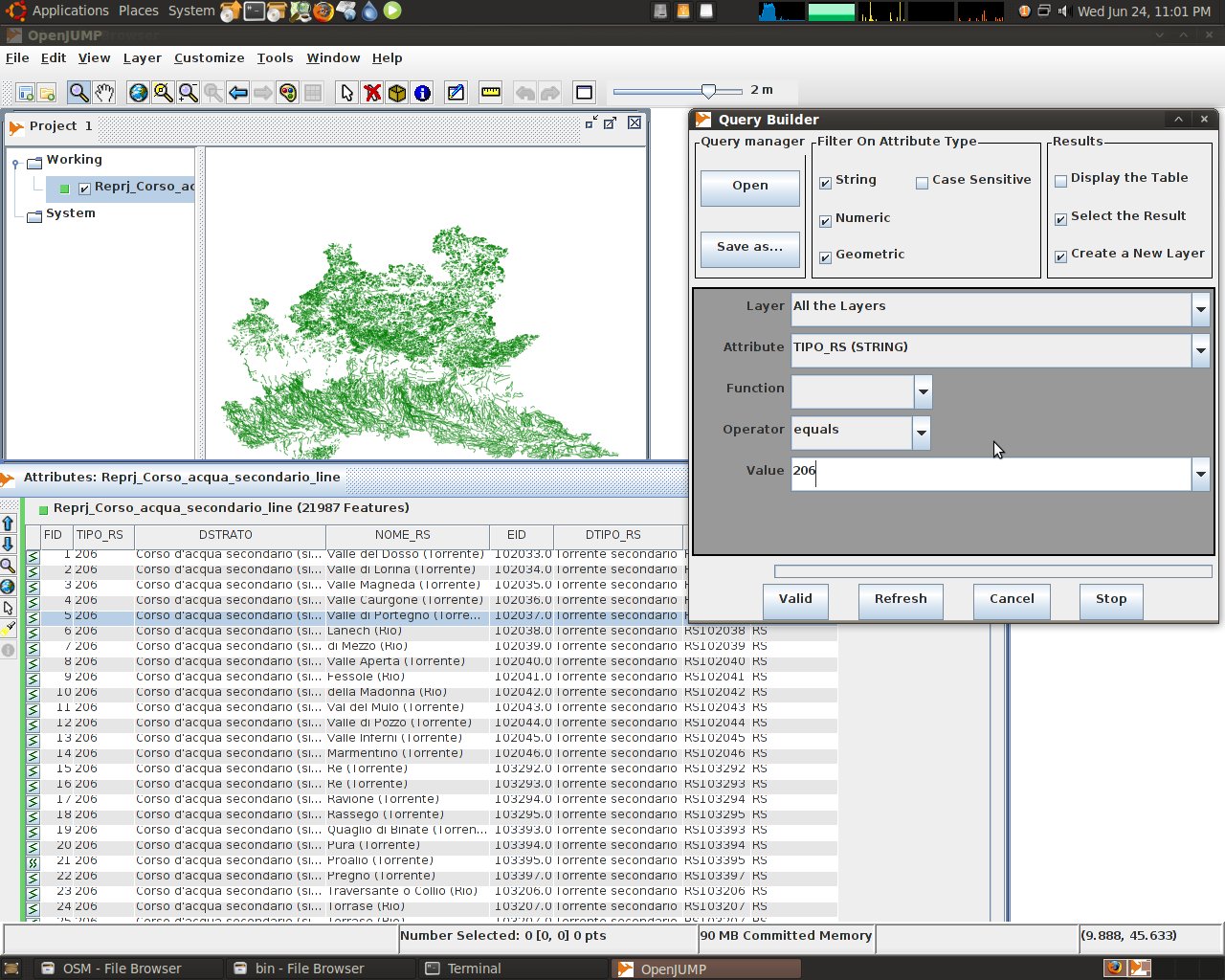
Task: Click the Stop button
Action: (x=1111, y=601)
